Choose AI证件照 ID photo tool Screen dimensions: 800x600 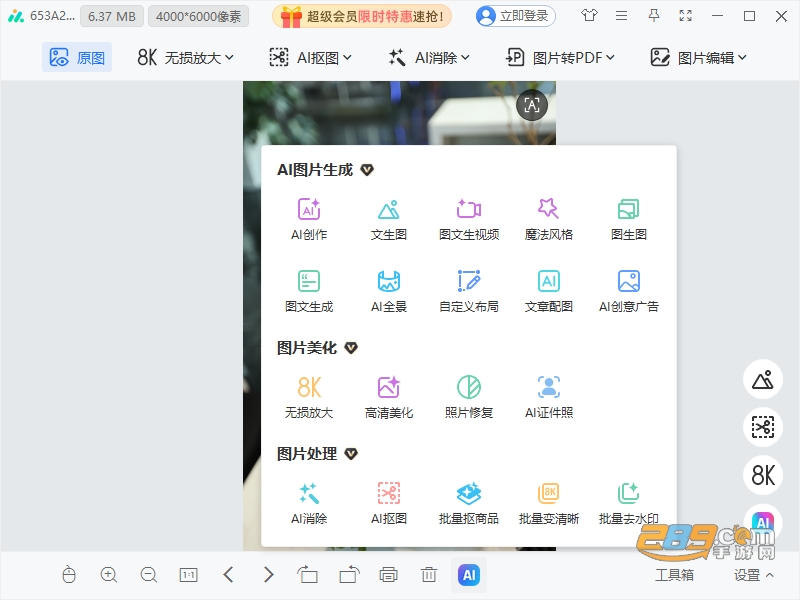click(548, 397)
